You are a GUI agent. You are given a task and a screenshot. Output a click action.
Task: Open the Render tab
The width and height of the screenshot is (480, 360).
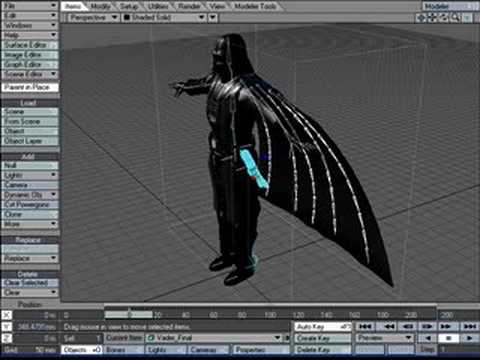[189, 6]
